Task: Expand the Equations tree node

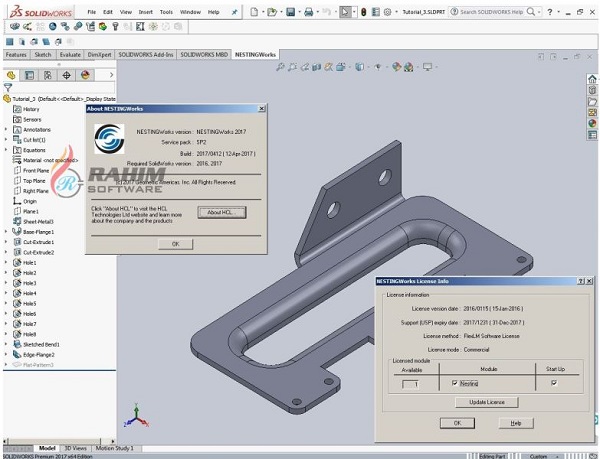Action: [6, 150]
